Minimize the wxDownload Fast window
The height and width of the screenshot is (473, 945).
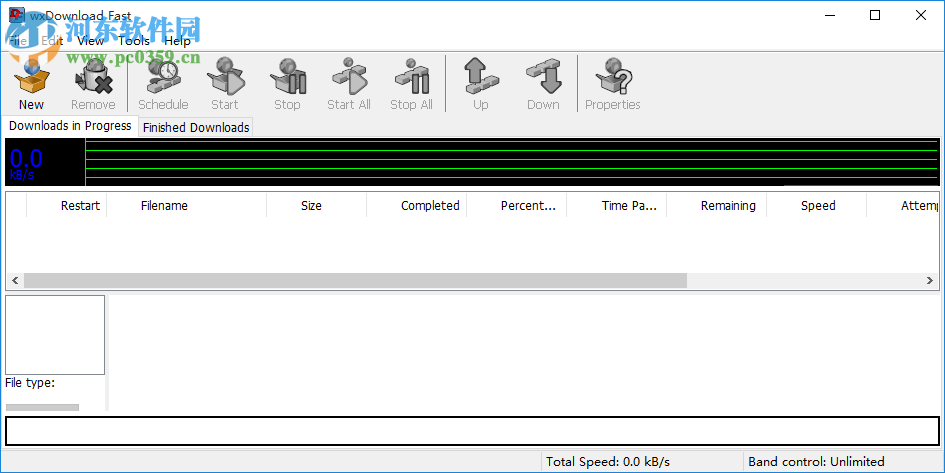830,15
